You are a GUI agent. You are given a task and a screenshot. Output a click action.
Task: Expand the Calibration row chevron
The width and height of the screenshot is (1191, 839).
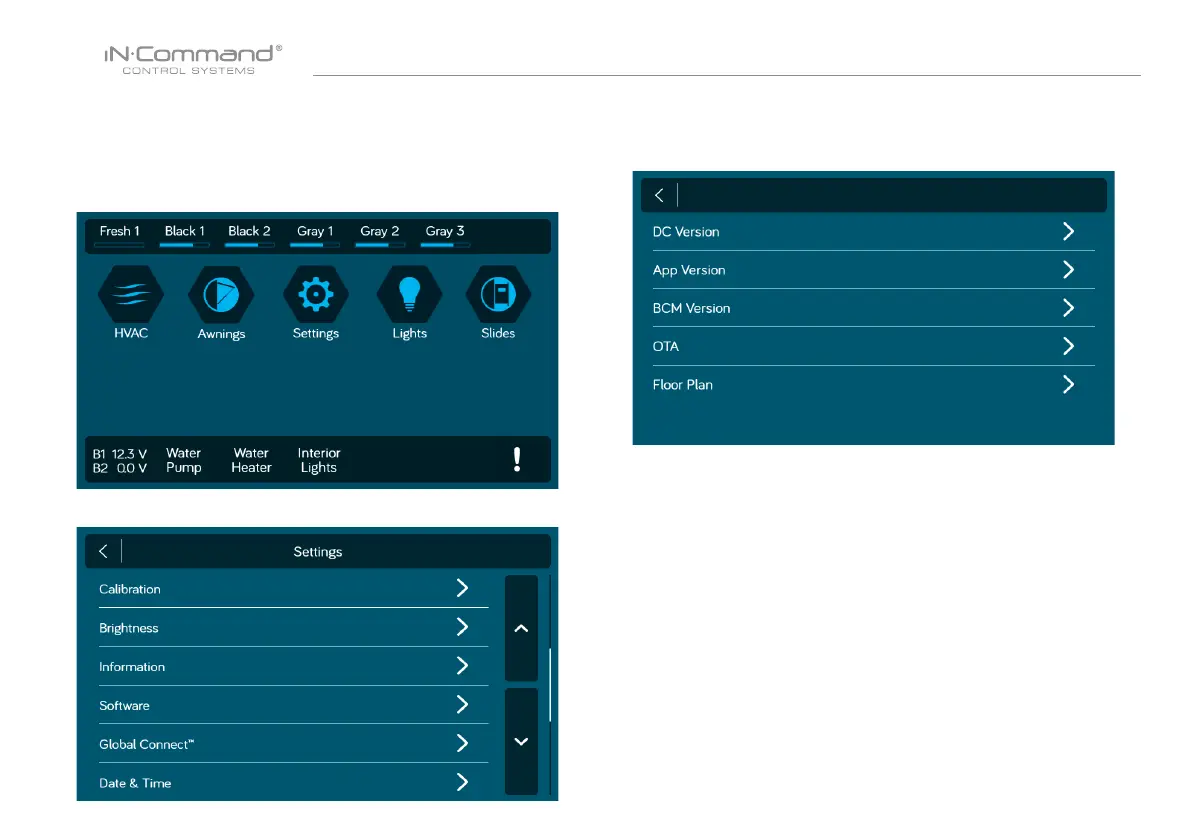click(462, 588)
